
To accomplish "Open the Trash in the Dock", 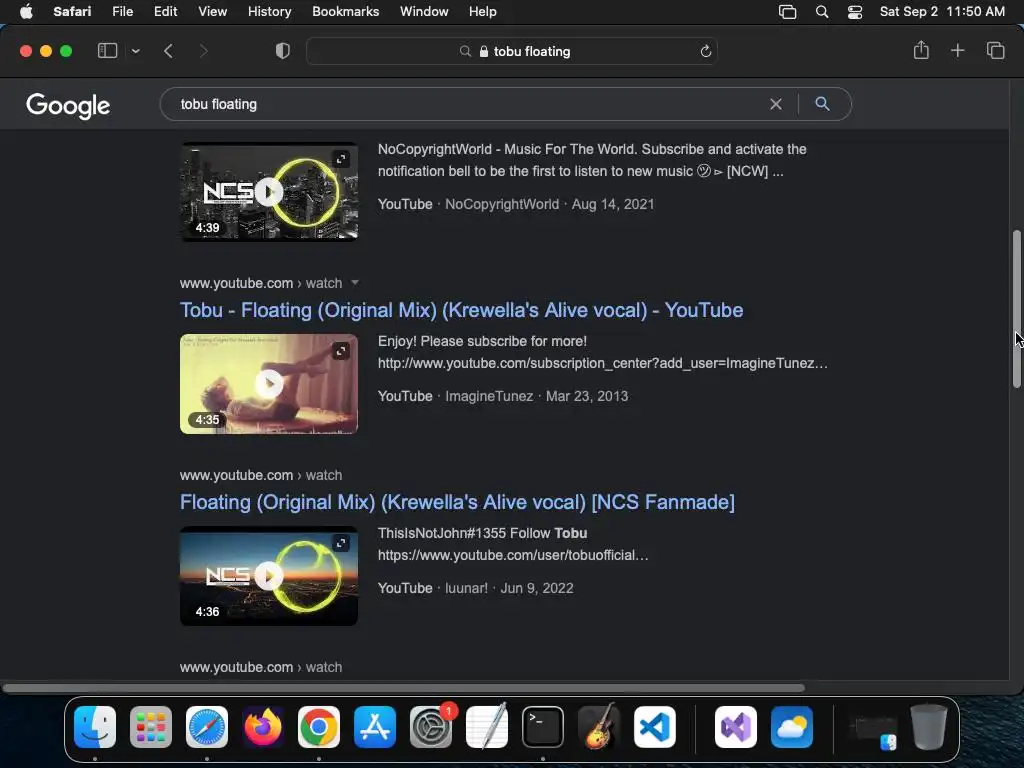I will (929, 727).
